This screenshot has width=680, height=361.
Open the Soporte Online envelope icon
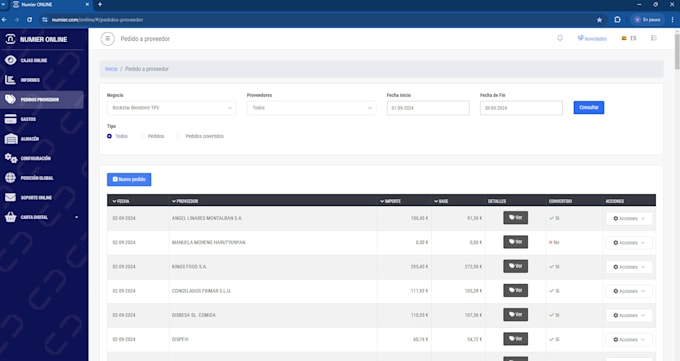(x=10, y=197)
